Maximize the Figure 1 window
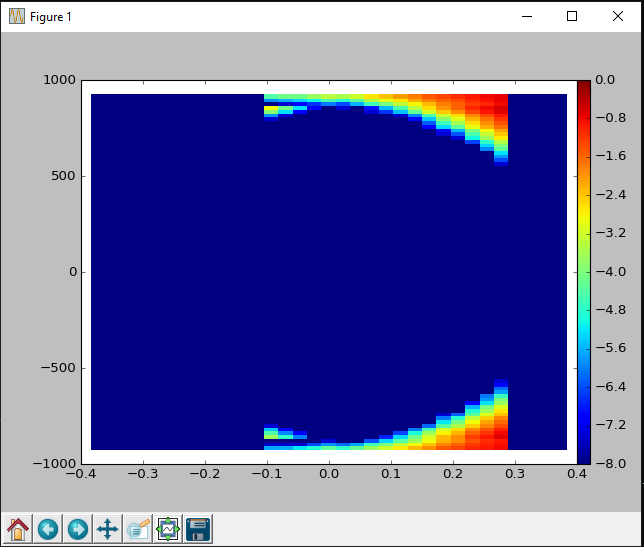The image size is (644, 547). click(572, 16)
